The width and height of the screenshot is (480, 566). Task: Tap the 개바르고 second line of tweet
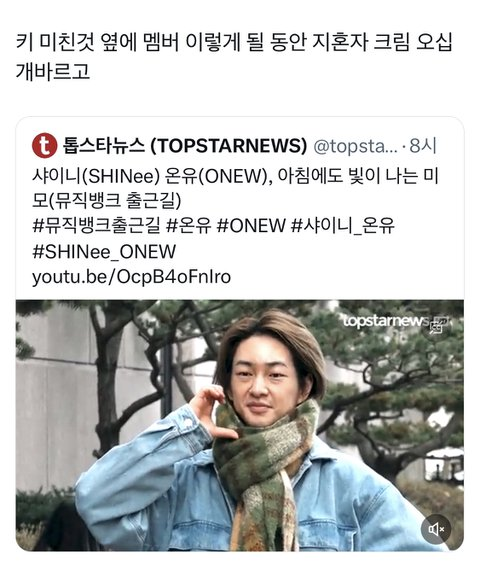click(53, 71)
